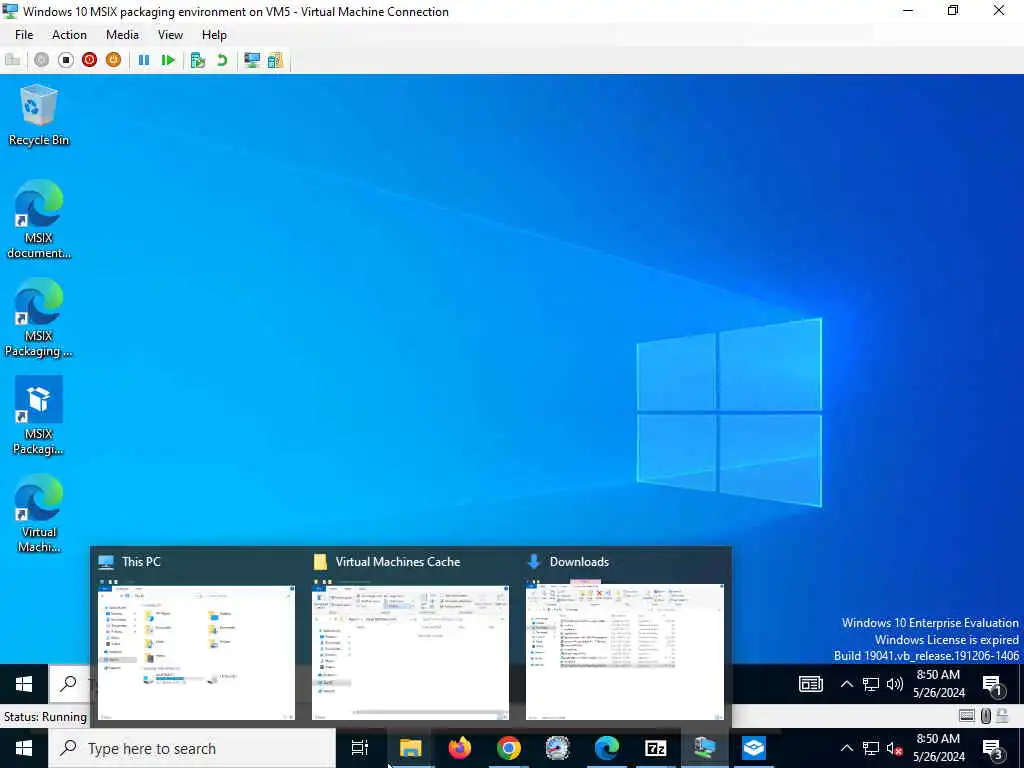
Task: Click the host Start button on the bottom taskbar
Action: point(24,748)
